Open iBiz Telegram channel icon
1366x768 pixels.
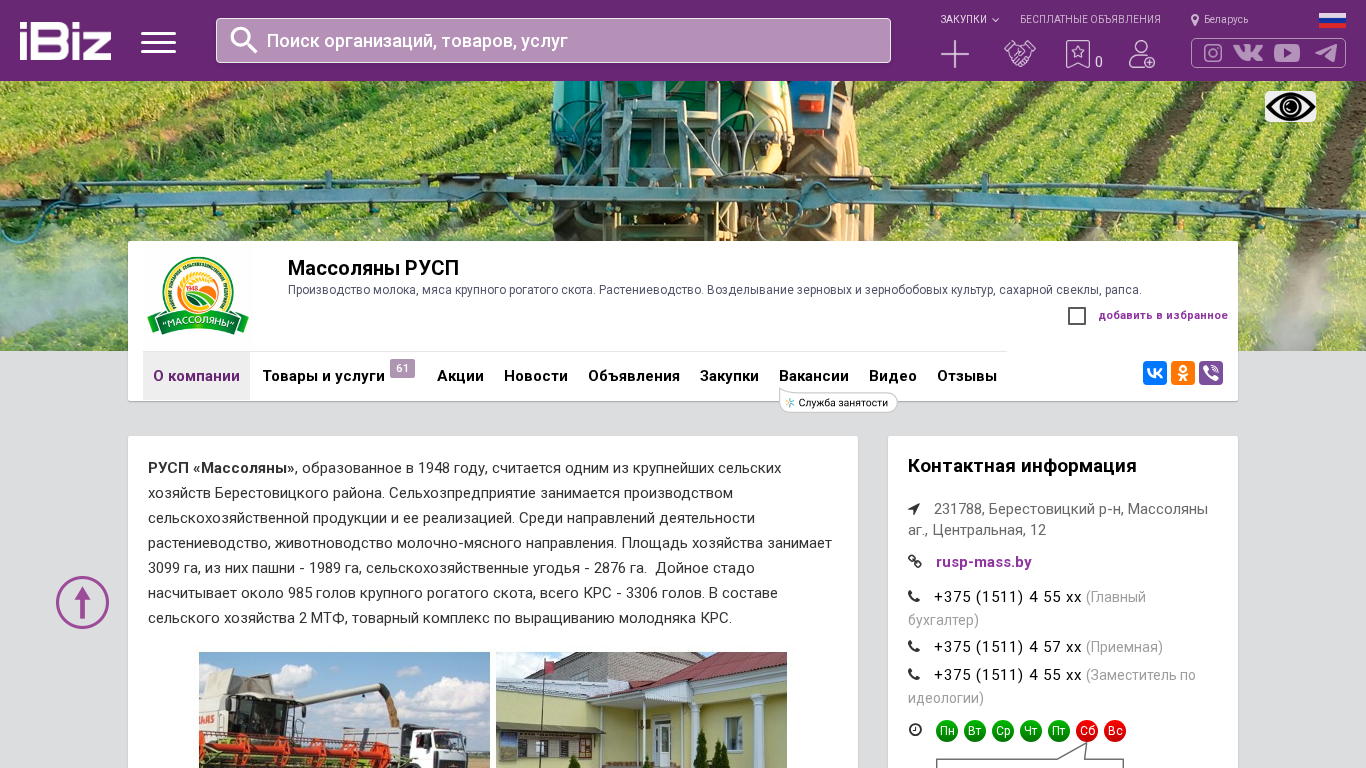1326,53
